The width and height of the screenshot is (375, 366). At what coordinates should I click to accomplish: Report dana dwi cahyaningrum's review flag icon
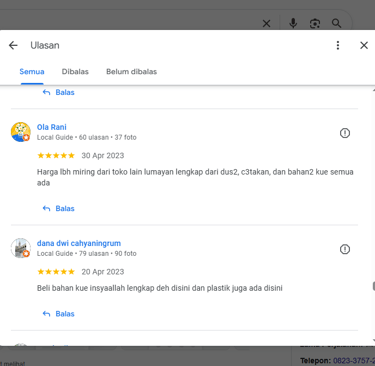[345, 249]
